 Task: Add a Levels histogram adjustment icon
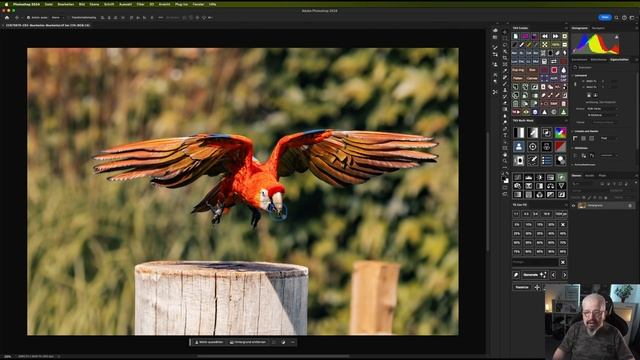(529, 177)
